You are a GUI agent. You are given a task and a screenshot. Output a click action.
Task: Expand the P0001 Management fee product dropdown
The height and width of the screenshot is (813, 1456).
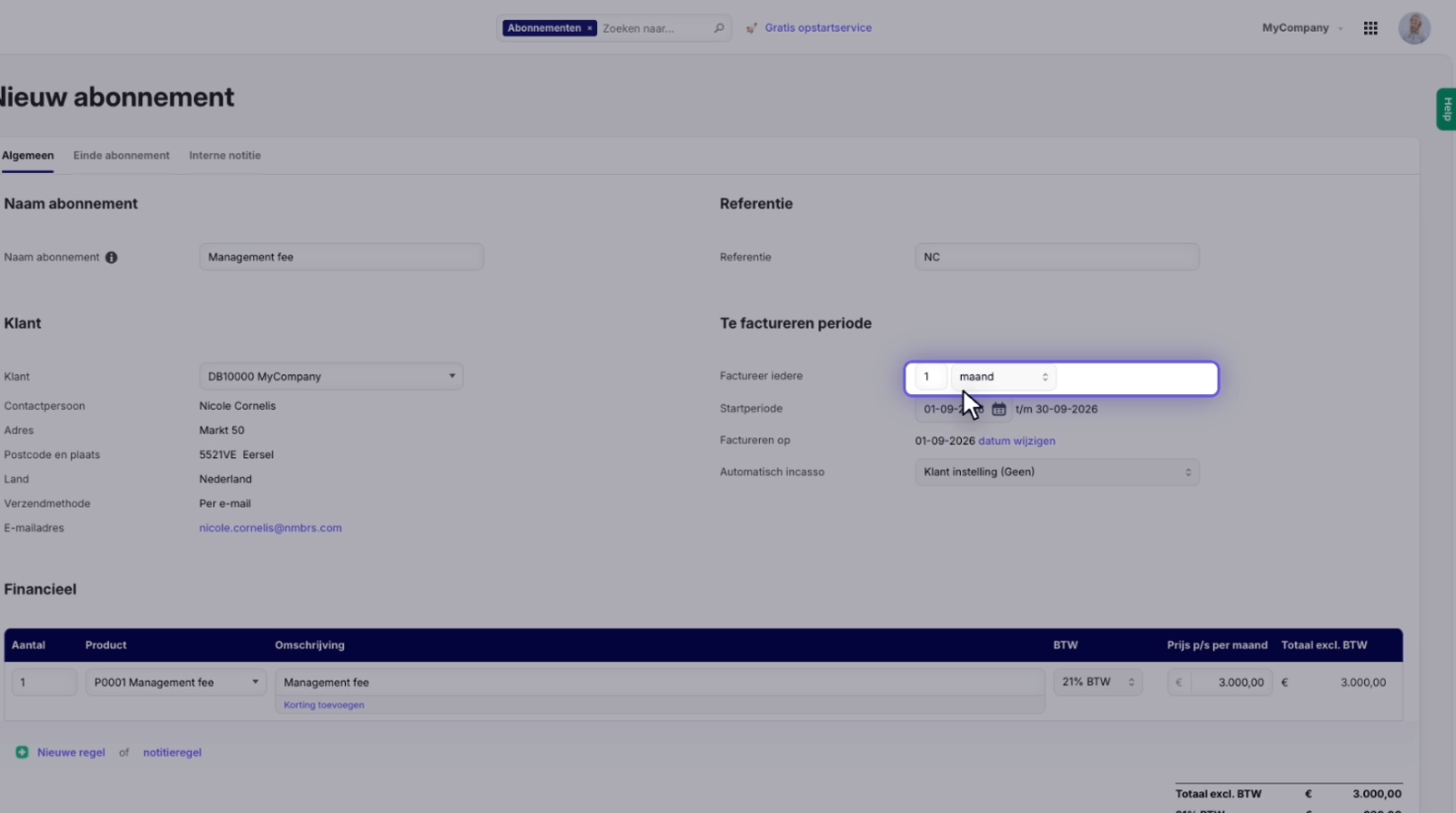(x=176, y=682)
